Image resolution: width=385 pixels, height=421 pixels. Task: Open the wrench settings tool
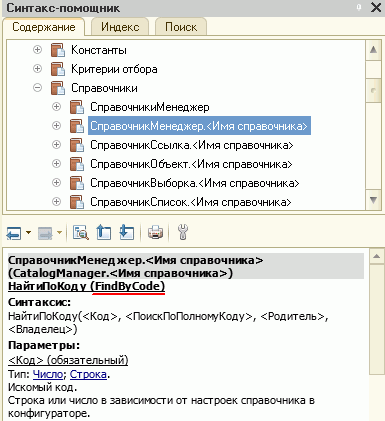(183, 232)
